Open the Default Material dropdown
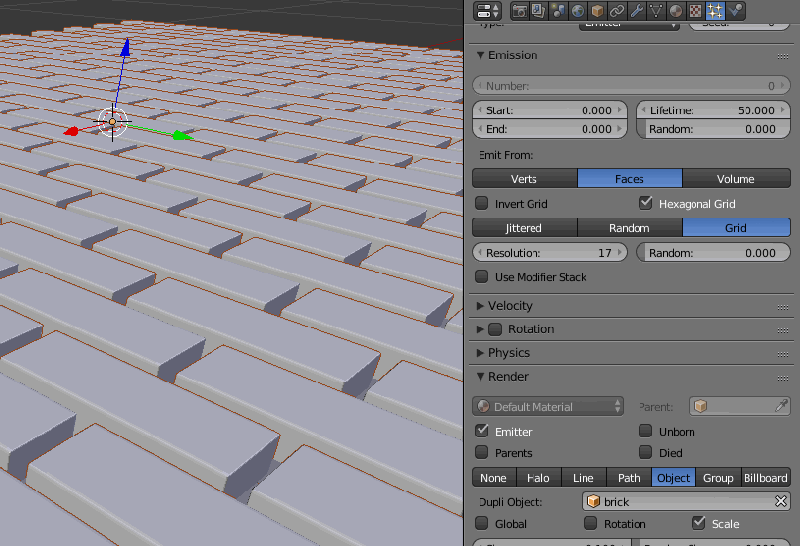Screen dimensions: 800x546 548,407
